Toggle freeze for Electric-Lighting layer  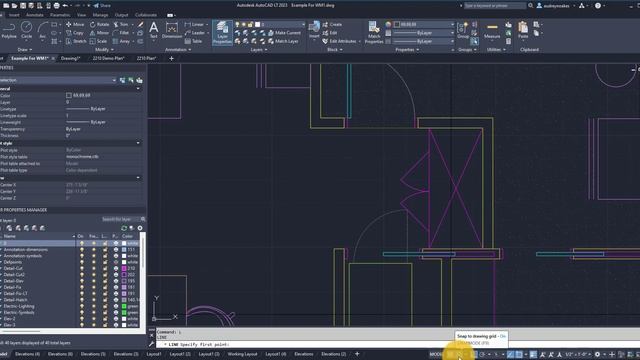pos(93,306)
